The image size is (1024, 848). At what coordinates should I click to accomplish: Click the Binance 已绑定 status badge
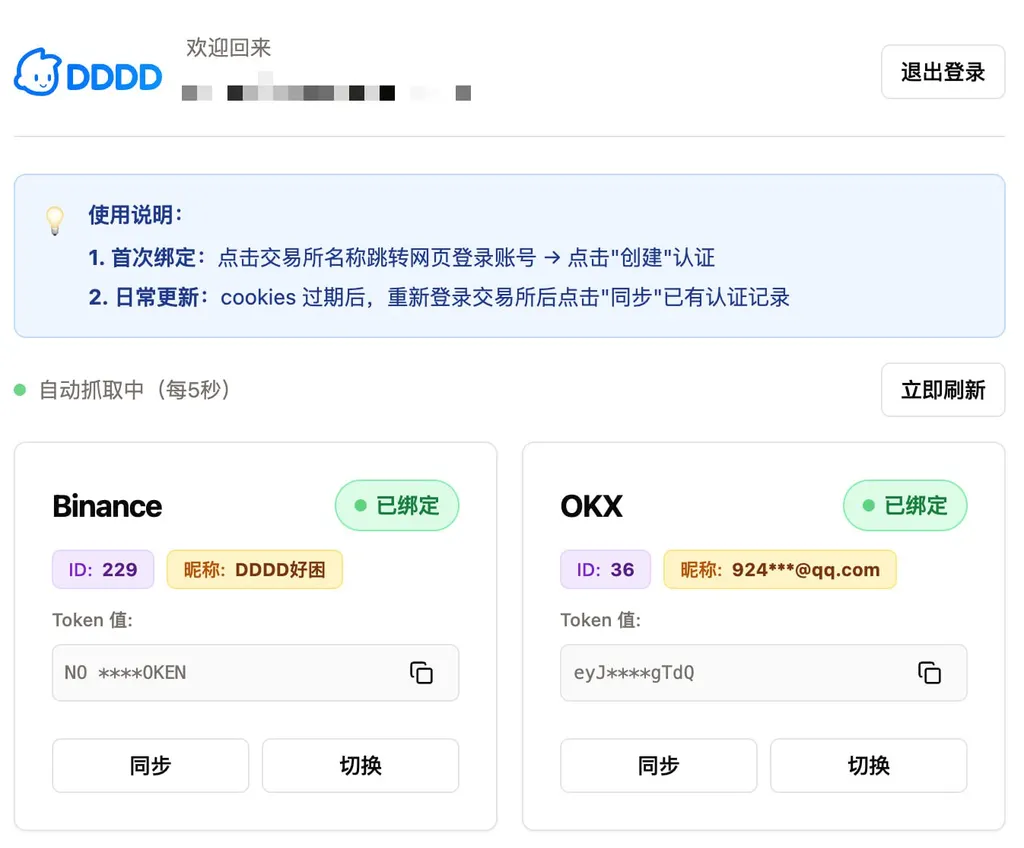point(396,506)
